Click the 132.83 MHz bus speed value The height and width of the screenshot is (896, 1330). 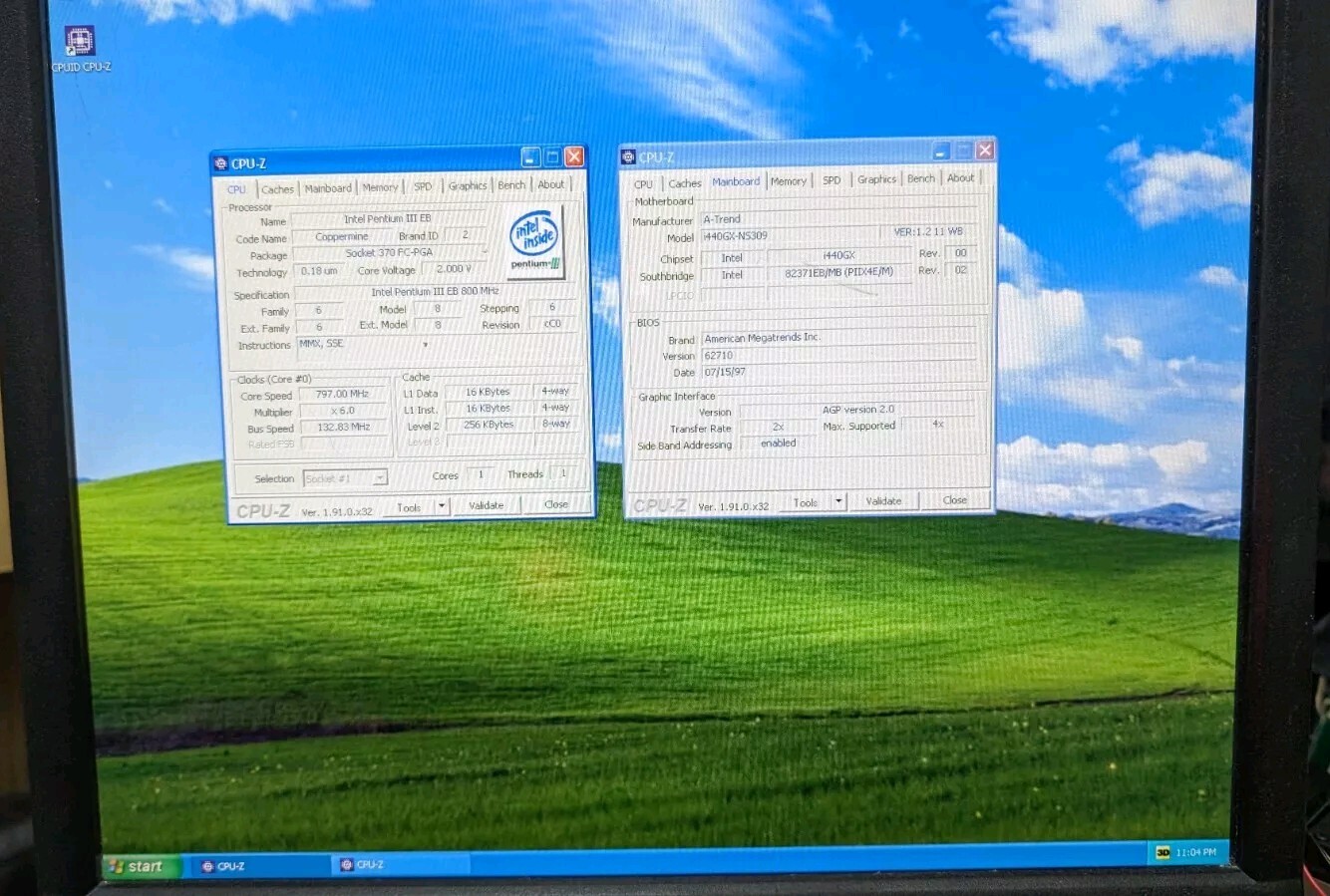(x=343, y=428)
